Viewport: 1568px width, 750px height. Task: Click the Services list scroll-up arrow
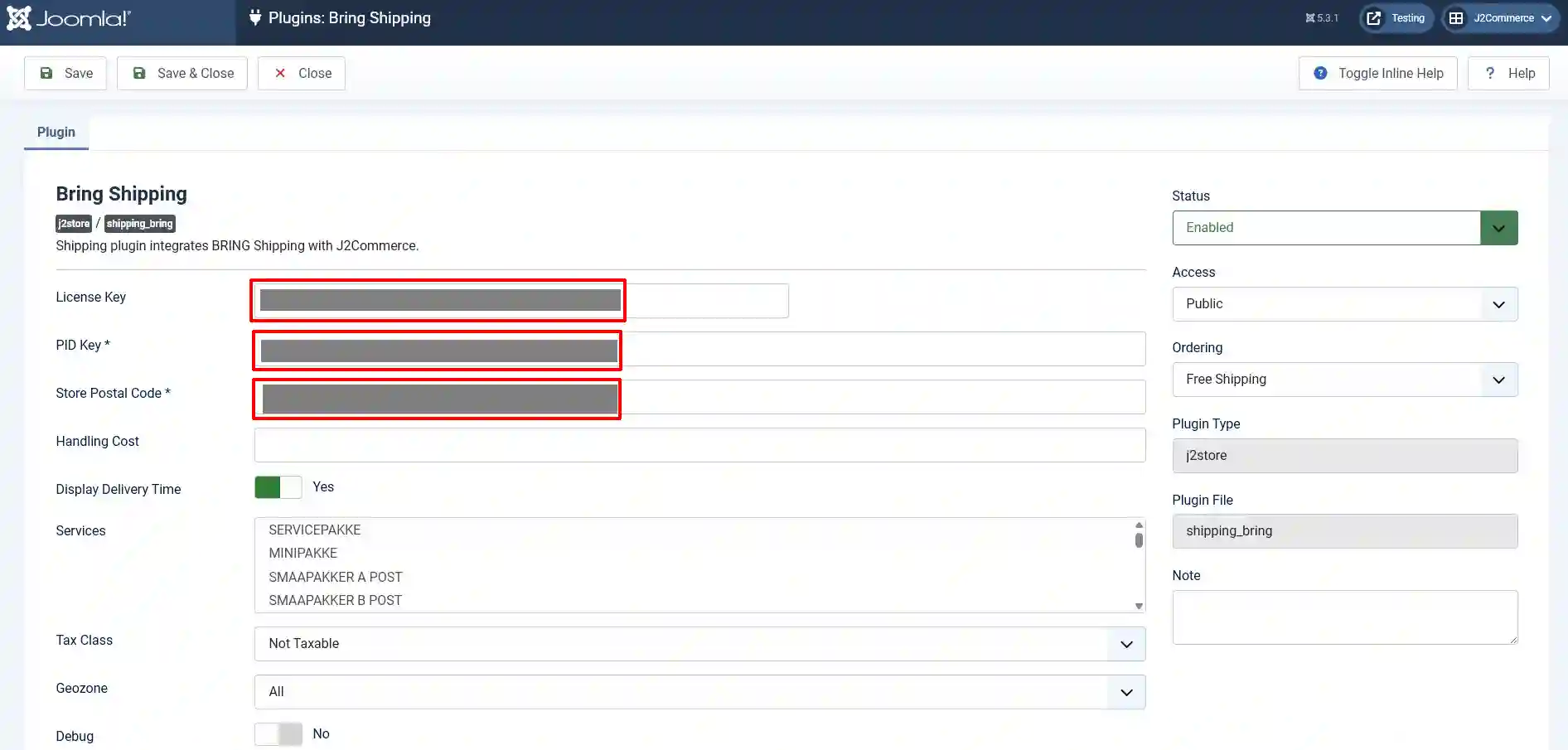tap(1139, 525)
